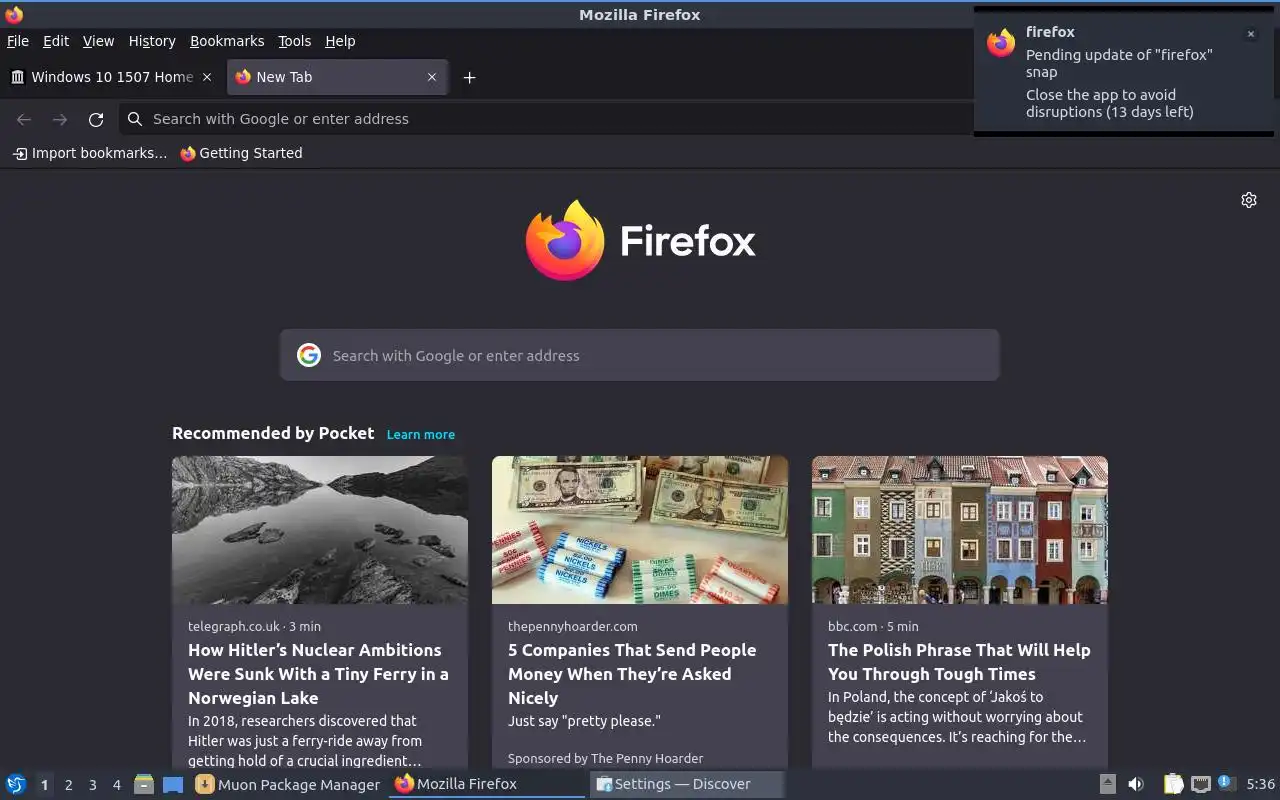1280x800 pixels.
Task: Click the Forward navigation arrow
Action: pyautogui.click(x=60, y=119)
